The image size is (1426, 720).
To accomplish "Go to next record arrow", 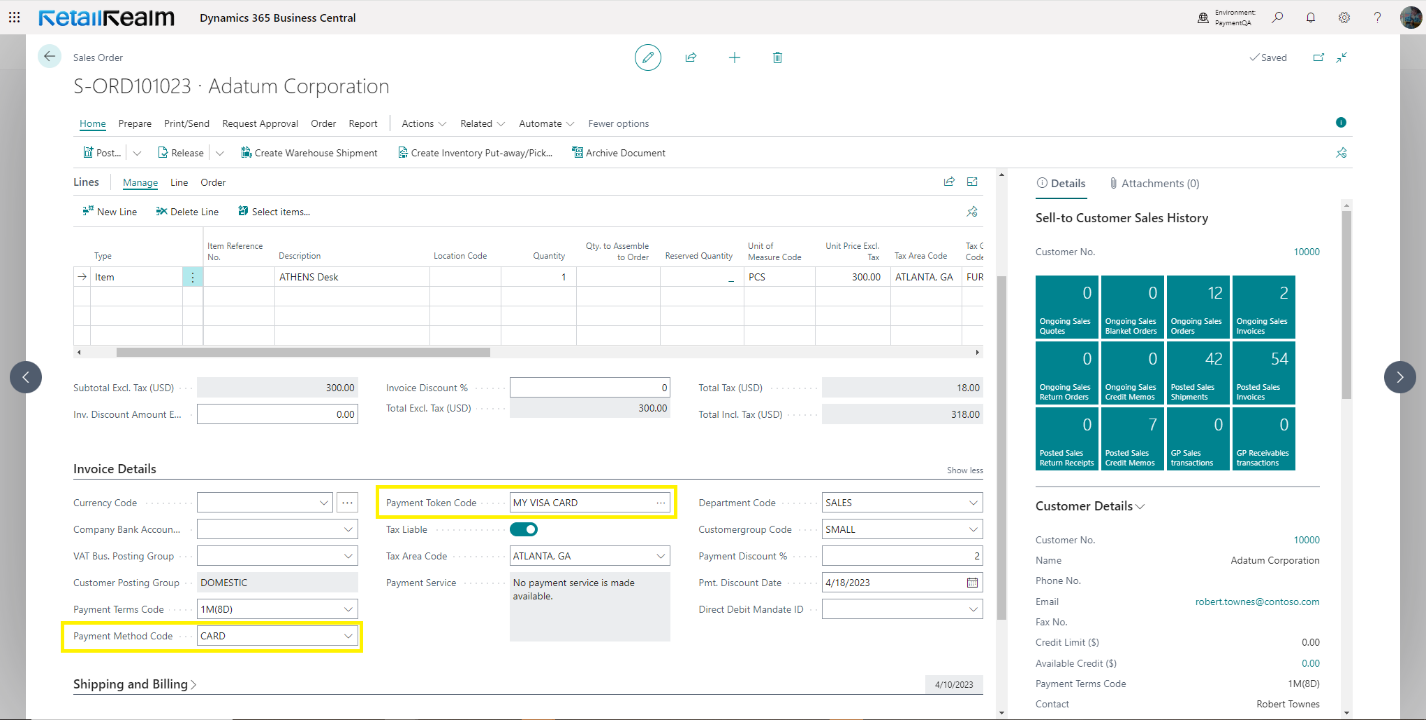I will pos(1400,377).
